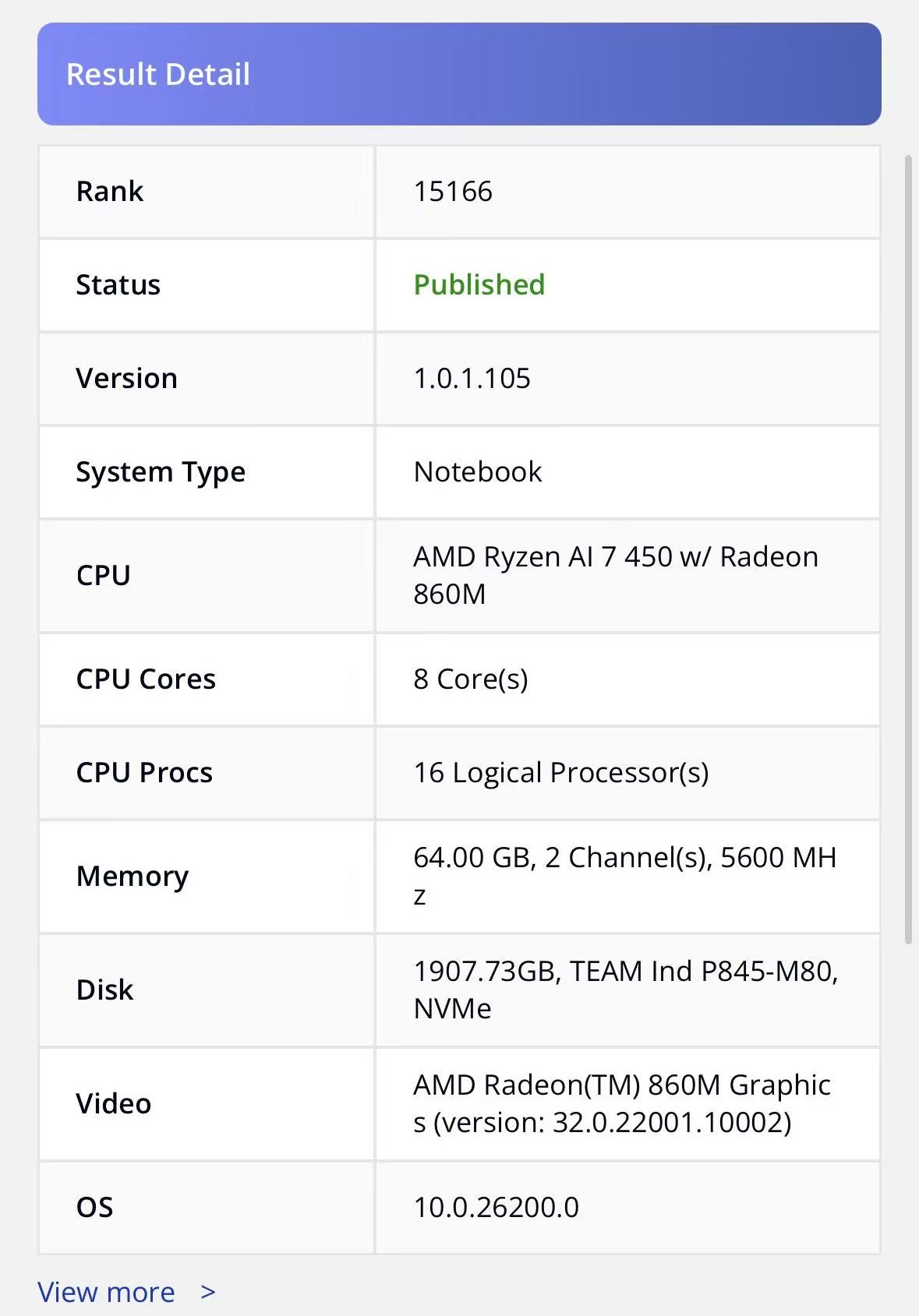Click the Video row label
This screenshot has height=1316, width=919.
point(114,1104)
